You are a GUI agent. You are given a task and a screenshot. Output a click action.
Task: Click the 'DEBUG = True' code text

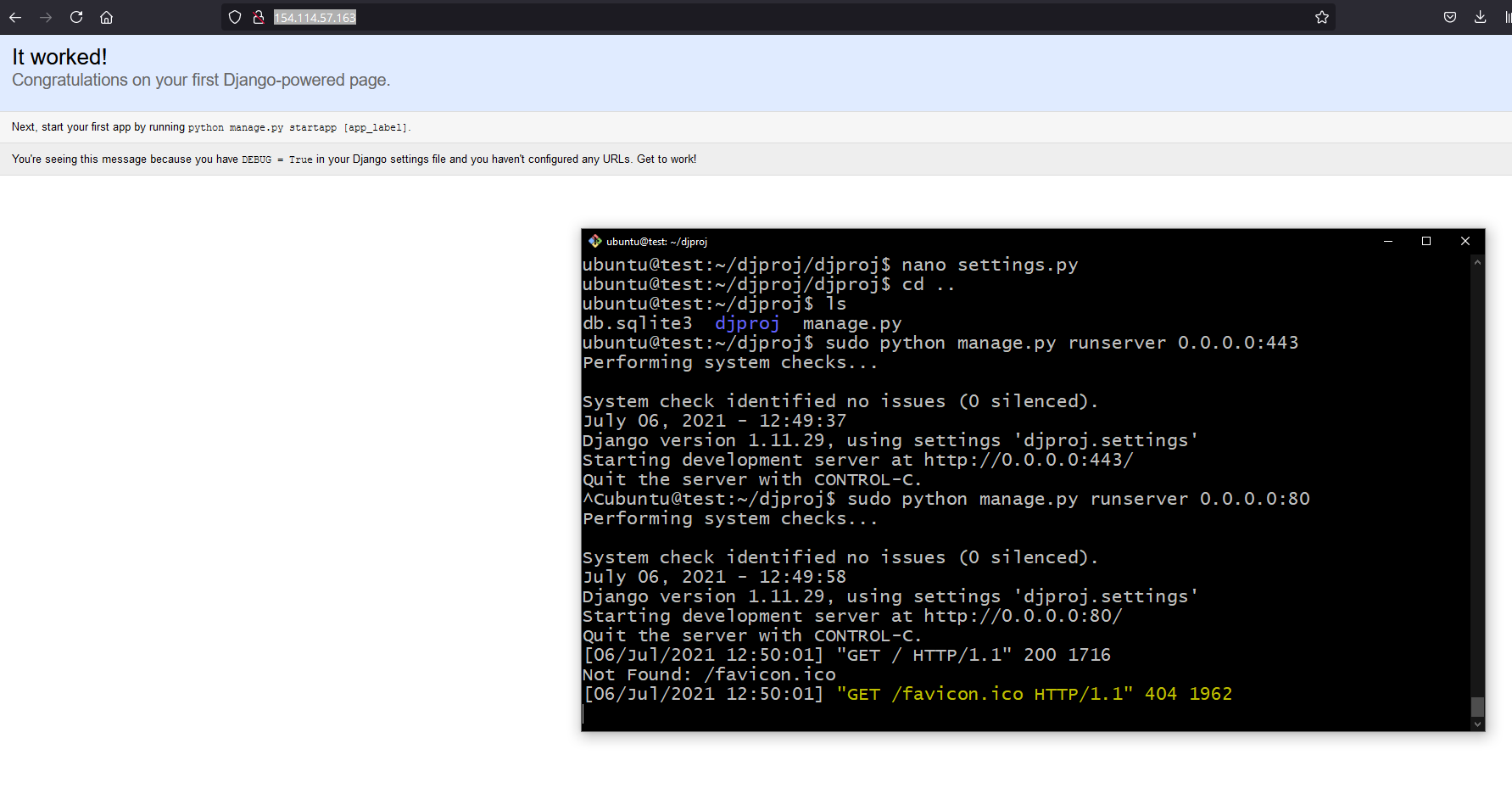pos(277,159)
